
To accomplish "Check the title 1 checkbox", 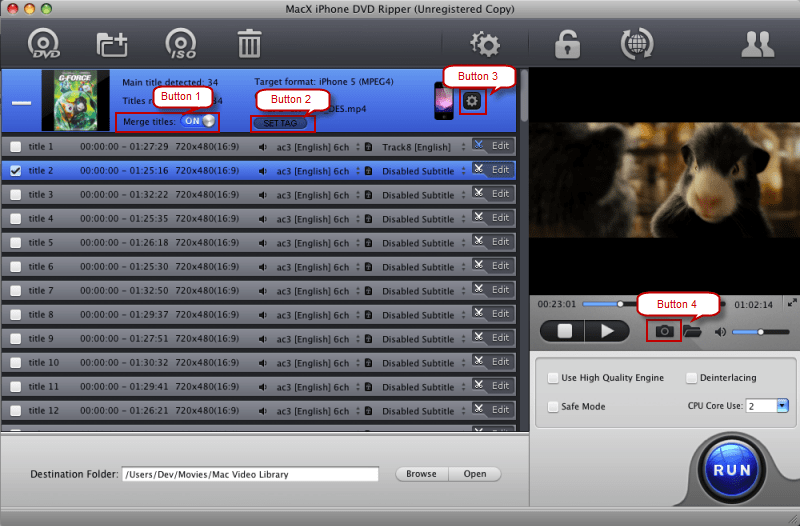I will pyautogui.click(x=16, y=147).
